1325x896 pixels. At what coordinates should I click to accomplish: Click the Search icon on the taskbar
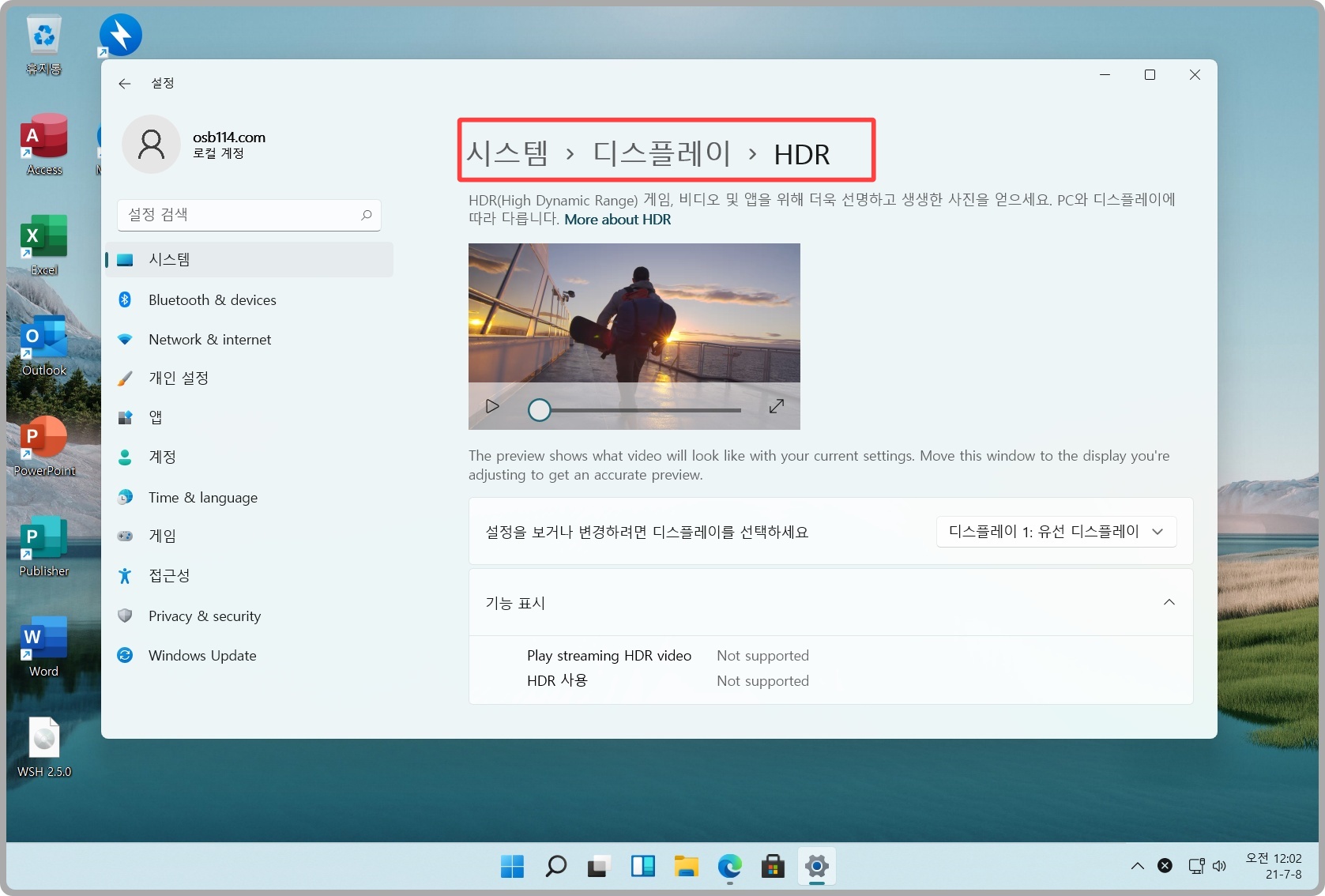pyautogui.click(x=555, y=866)
